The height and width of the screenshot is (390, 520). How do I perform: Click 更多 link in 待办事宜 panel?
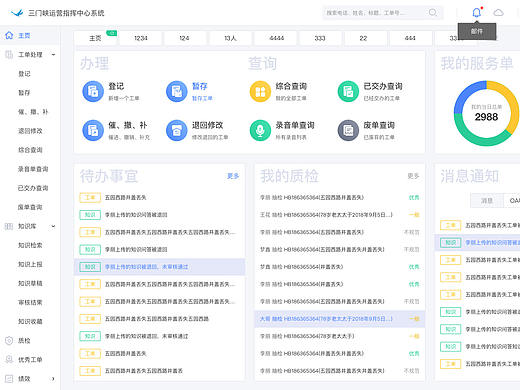pos(233,176)
